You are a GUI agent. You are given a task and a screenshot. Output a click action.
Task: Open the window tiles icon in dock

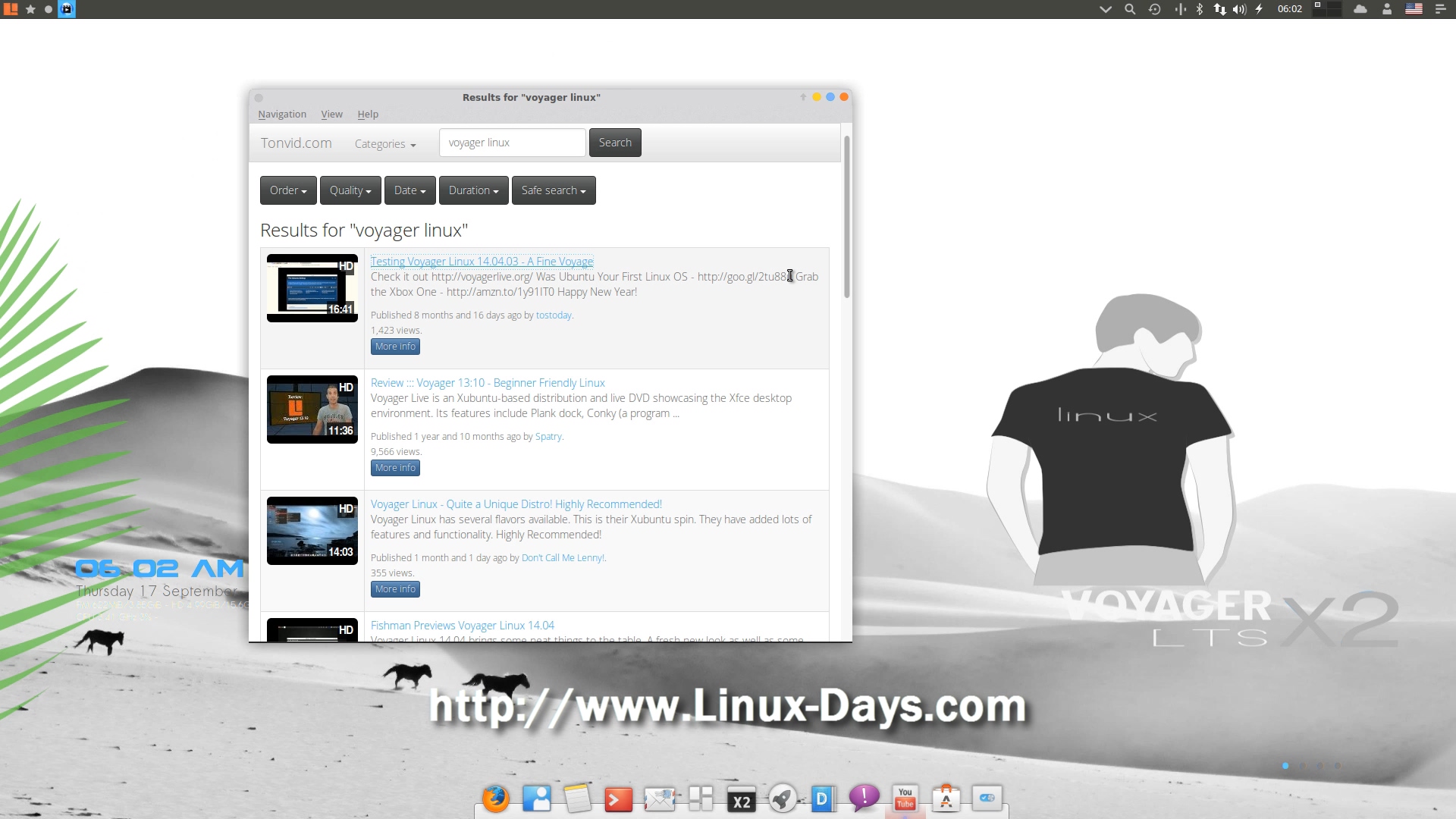[701, 799]
